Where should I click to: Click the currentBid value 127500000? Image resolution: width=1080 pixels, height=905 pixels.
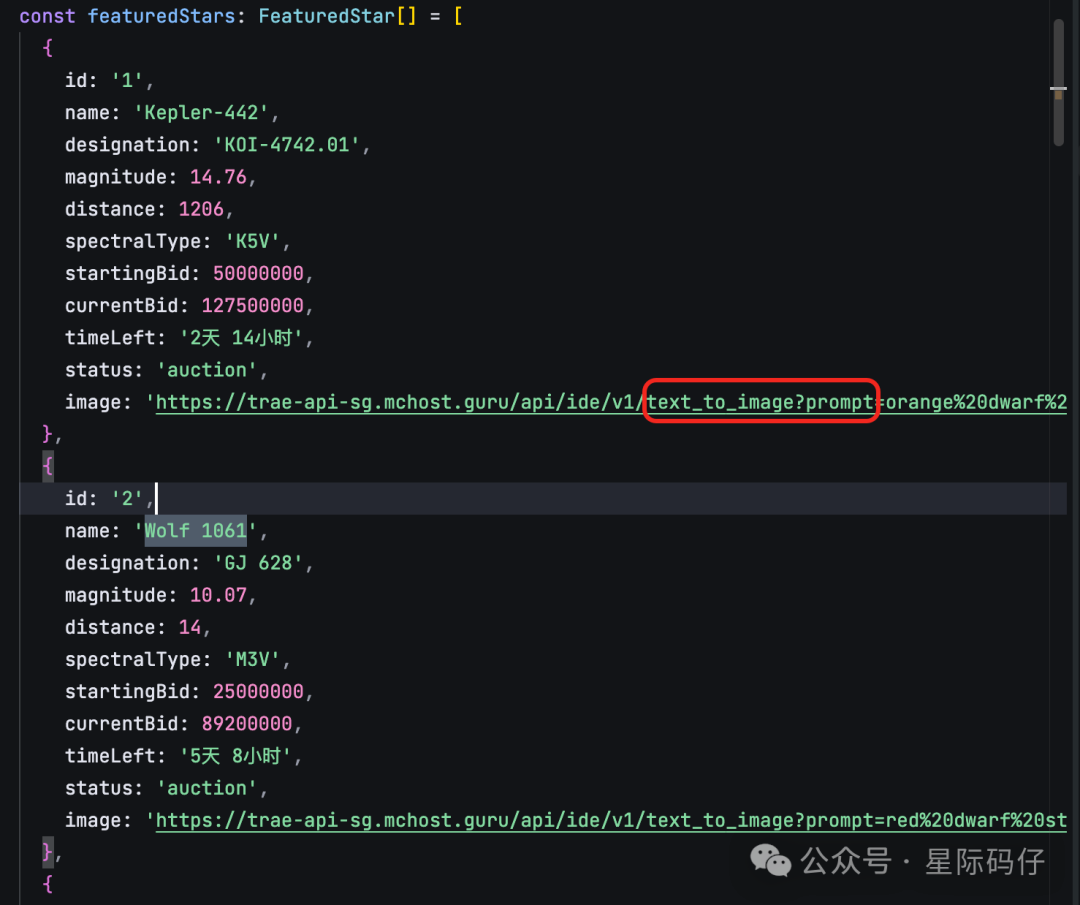tap(250, 305)
